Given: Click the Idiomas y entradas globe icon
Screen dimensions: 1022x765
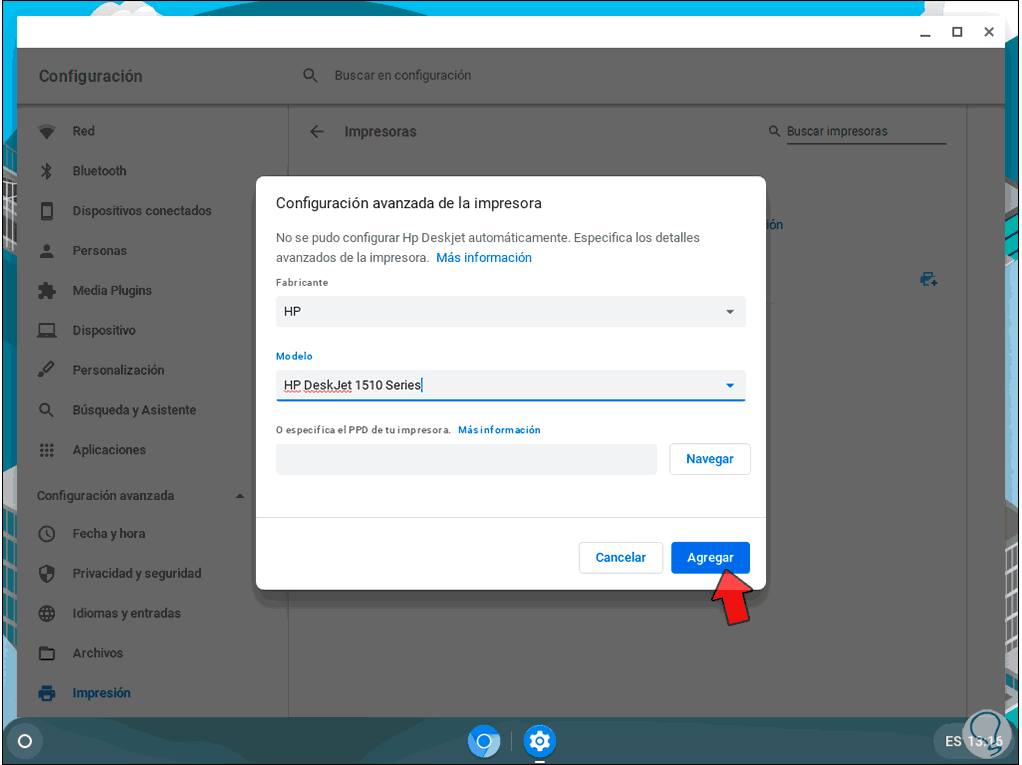Looking at the screenshot, I should coord(46,613).
